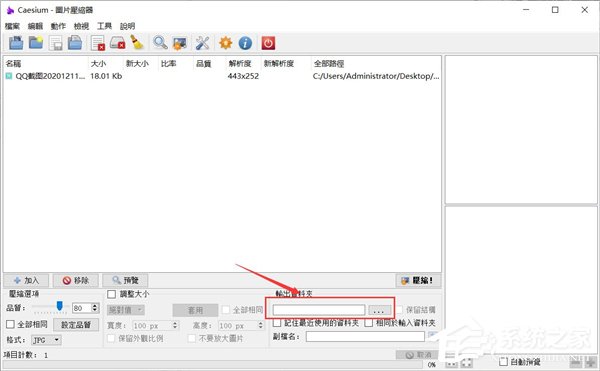Screen dimensions: 600x371
Task: Open the 編輯 menu
Action: click(x=35, y=26)
